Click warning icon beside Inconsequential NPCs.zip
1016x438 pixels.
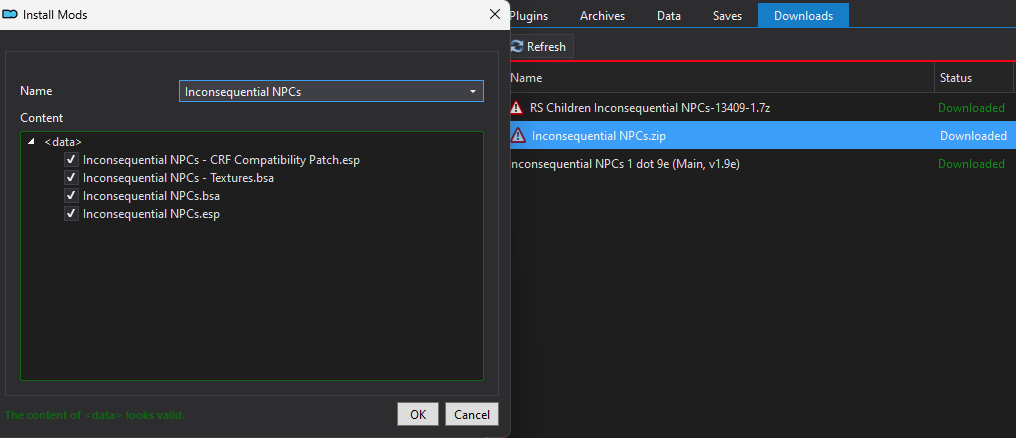coord(518,135)
